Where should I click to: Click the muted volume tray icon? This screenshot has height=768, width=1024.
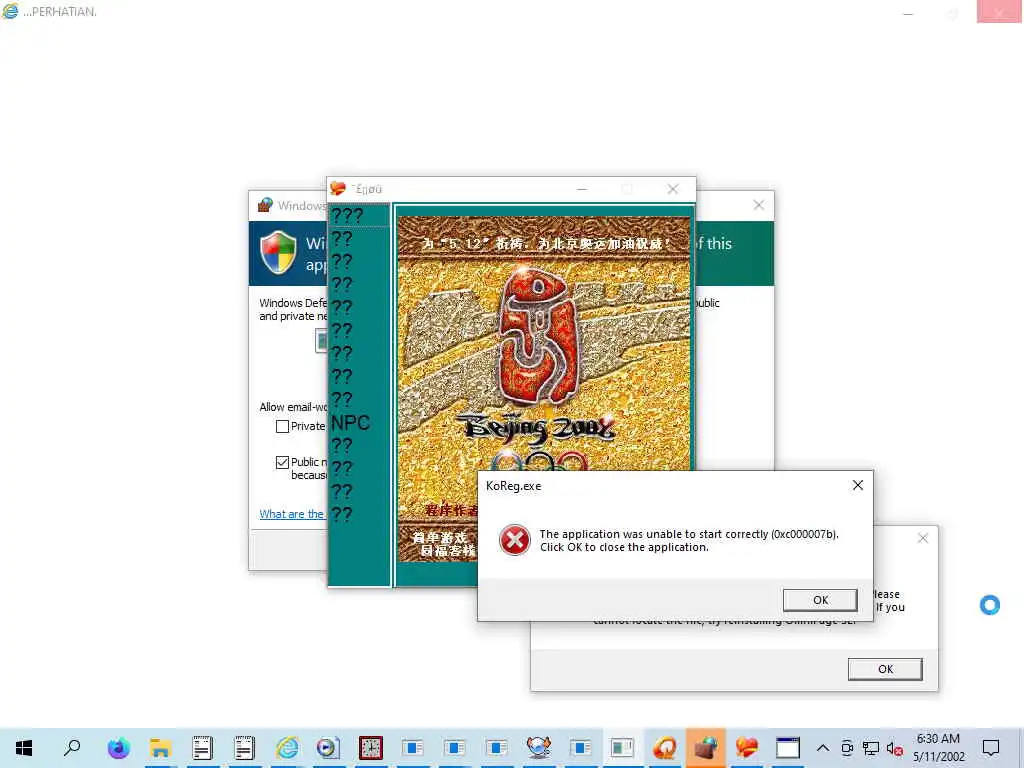pyautogui.click(x=895, y=748)
